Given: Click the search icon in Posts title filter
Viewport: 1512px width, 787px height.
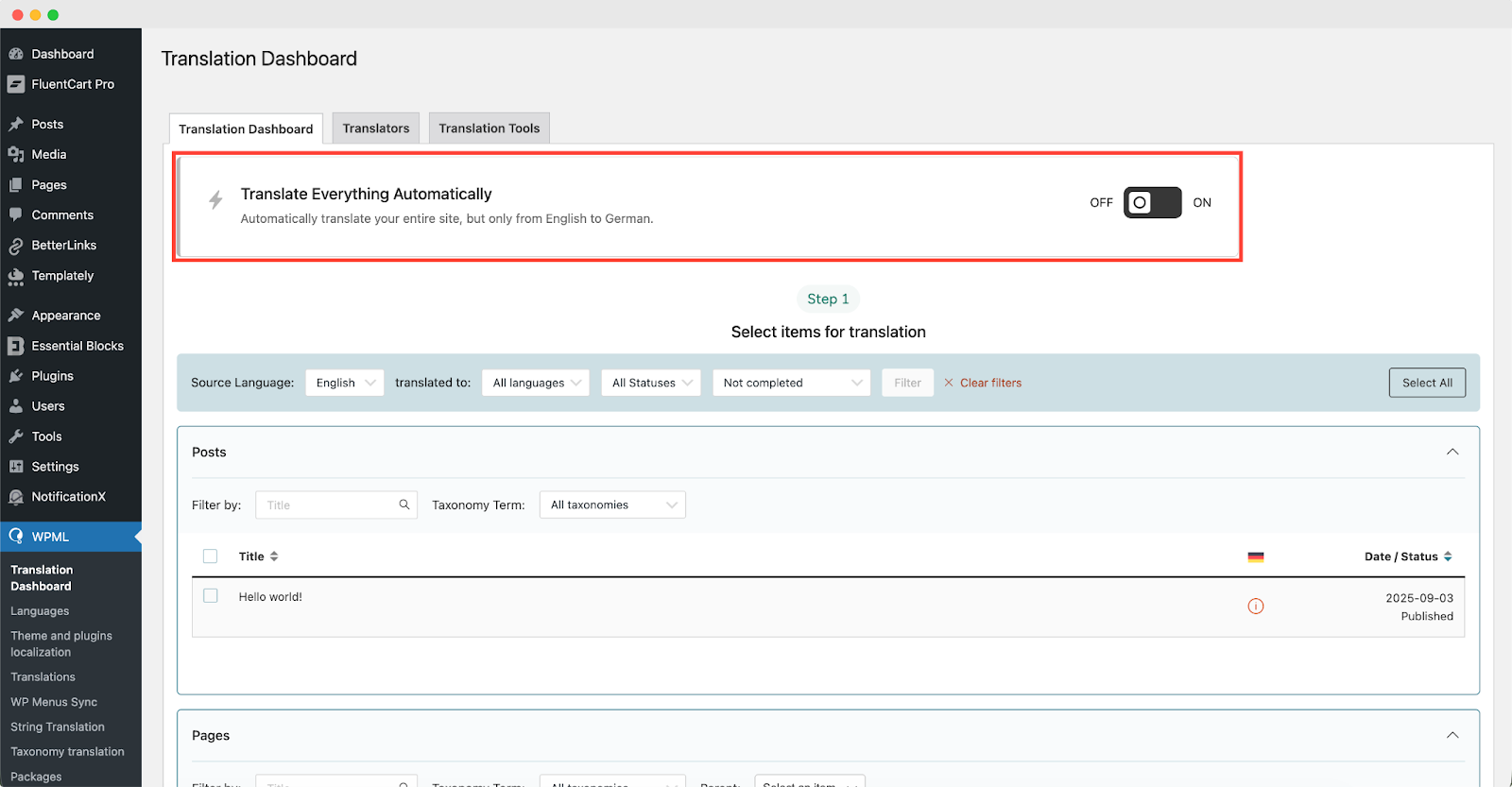Looking at the screenshot, I should [x=404, y=505].
